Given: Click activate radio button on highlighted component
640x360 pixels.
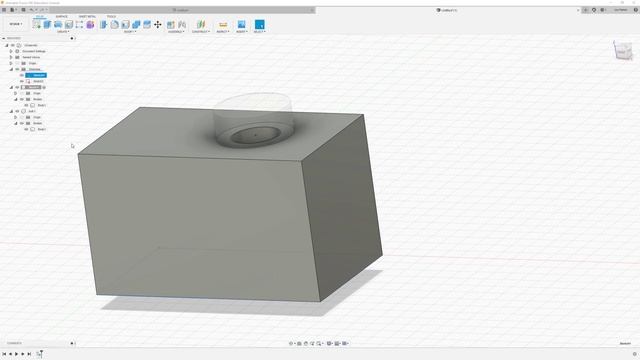Looking at the screenshot, I should [x=44, y=87].
